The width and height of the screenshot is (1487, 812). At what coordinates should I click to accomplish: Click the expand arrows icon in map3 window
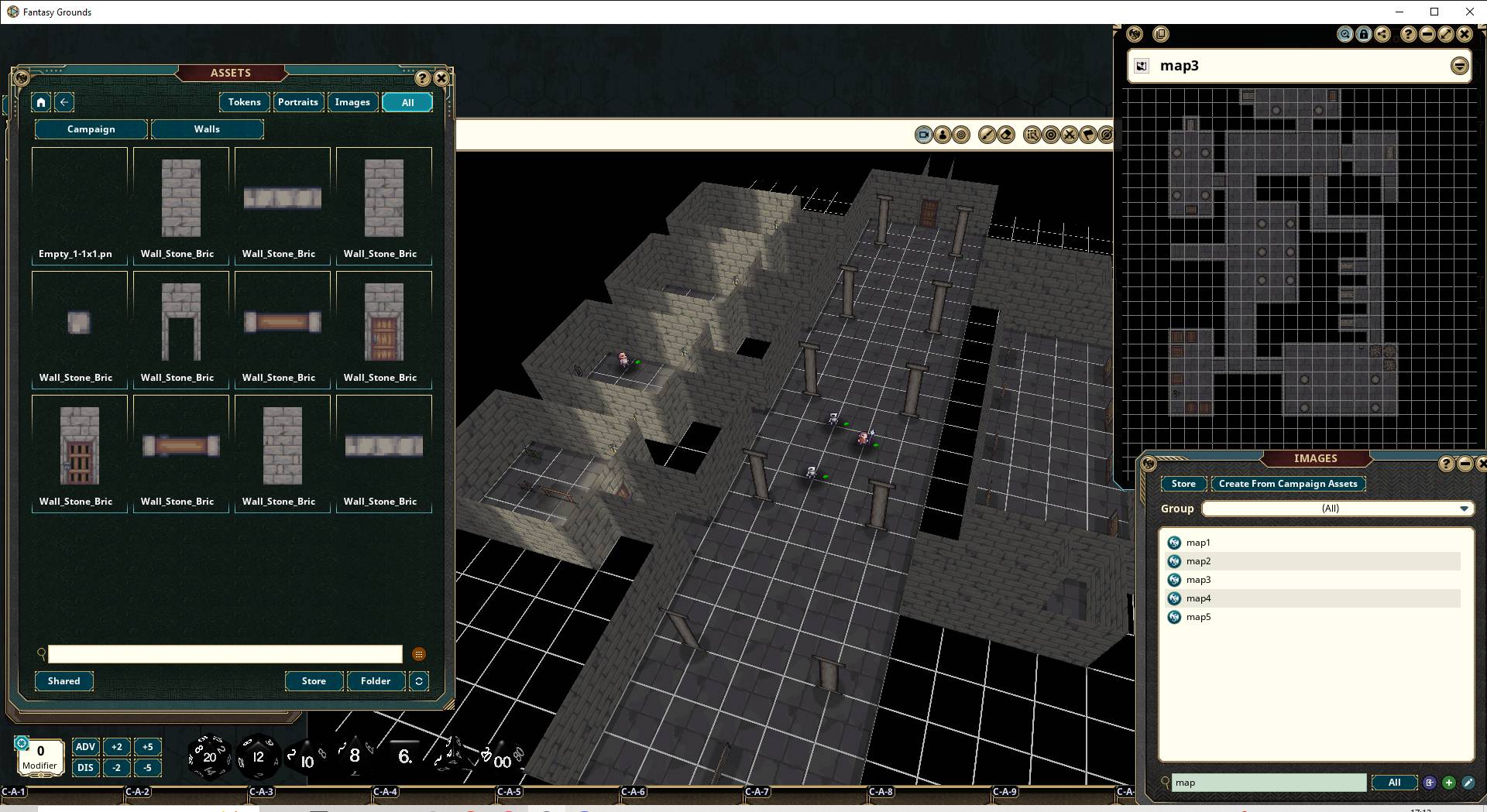(x=1446, y=34)
